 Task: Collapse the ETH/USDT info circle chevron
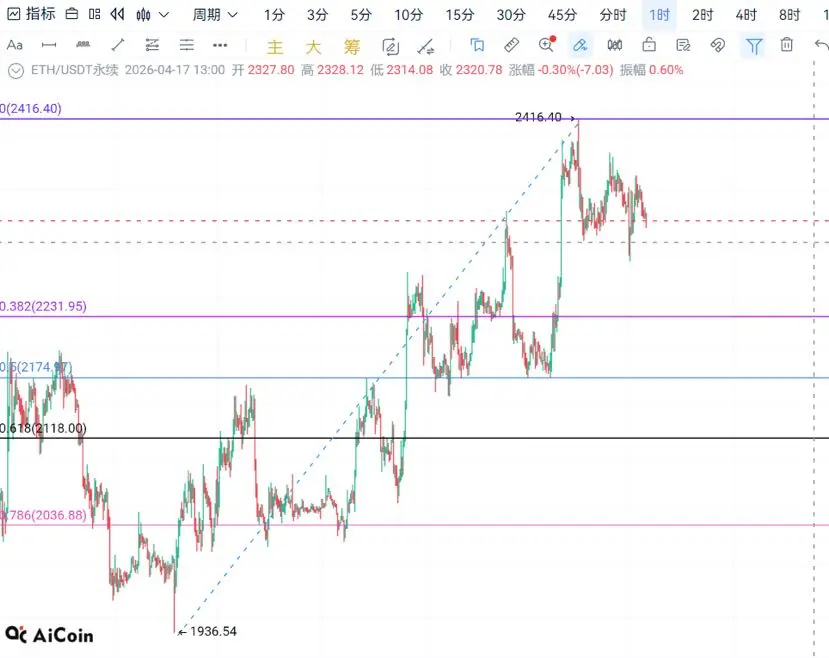[16, 70]
